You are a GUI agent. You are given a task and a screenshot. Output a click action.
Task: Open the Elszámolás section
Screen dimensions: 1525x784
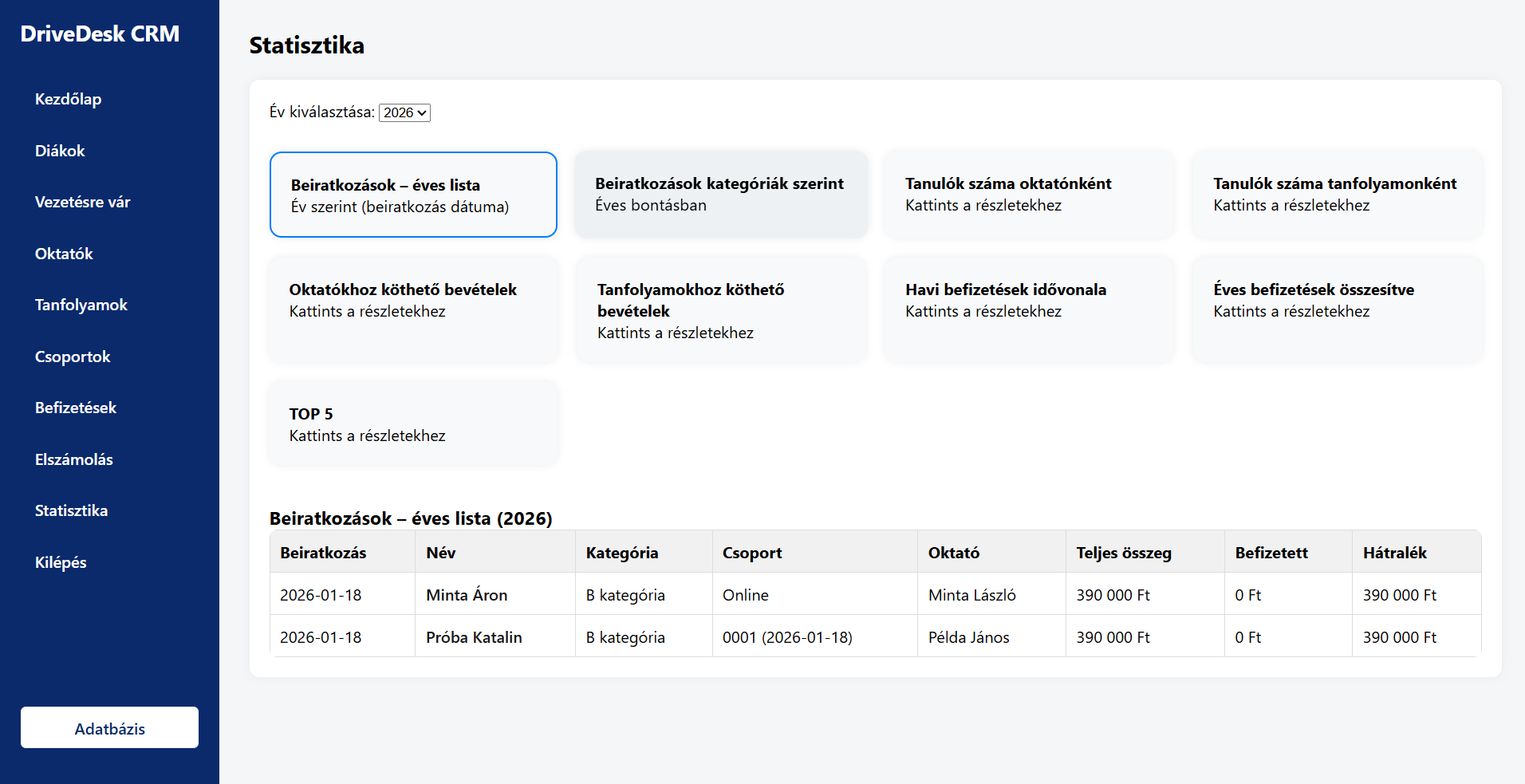click(74, 459)
